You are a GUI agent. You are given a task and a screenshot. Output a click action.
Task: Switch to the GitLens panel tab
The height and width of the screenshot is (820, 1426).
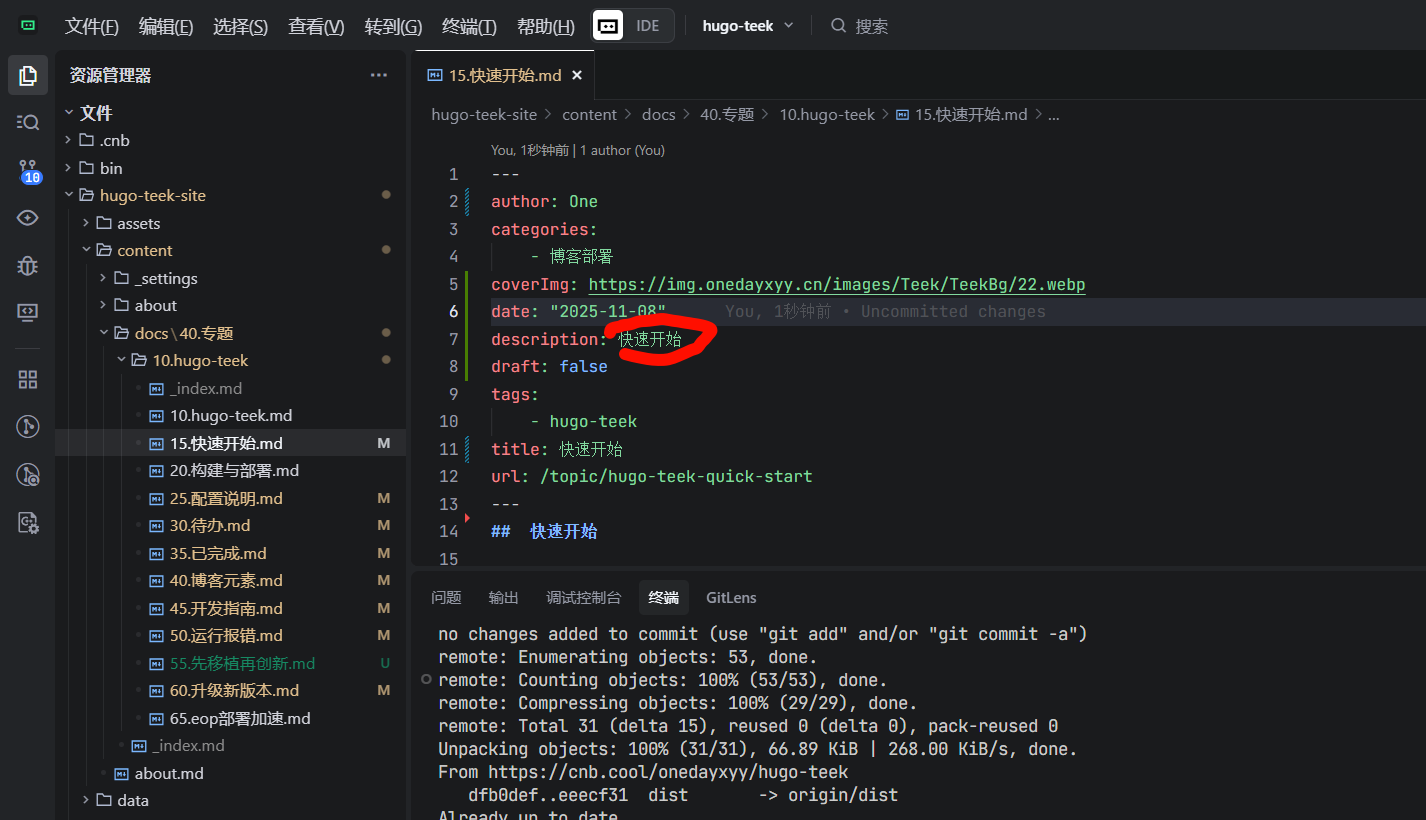731,598
